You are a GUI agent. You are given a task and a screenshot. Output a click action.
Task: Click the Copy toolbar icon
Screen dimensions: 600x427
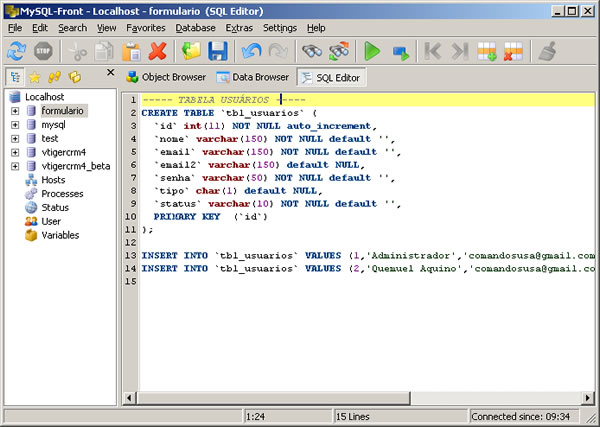(104, 51)
